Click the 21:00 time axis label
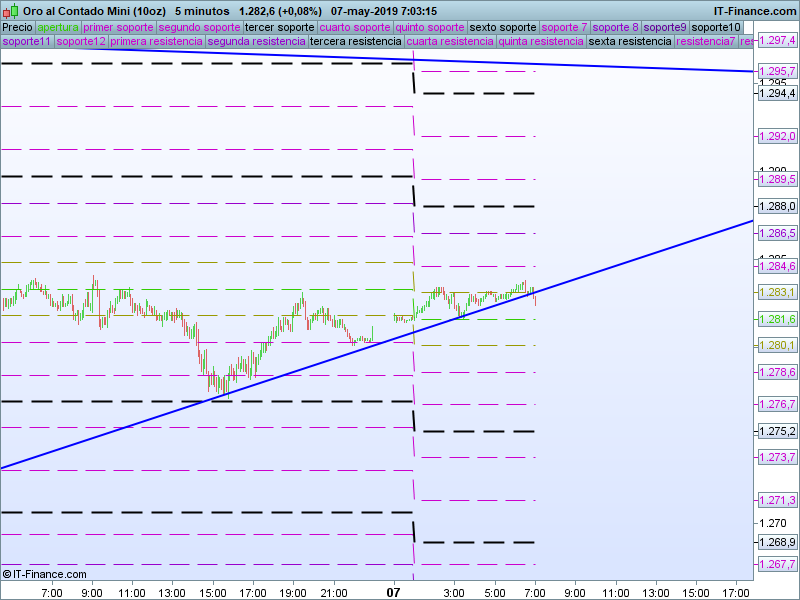 334,593
